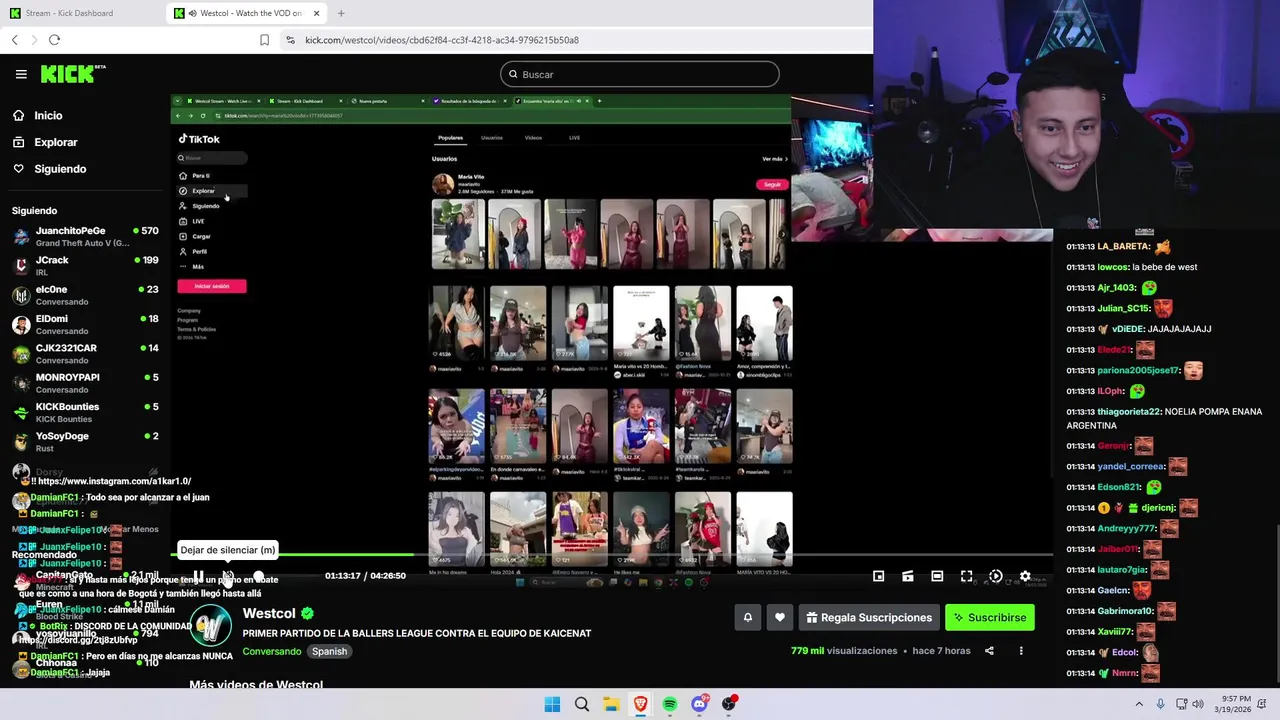Expand system tray hidden icons chevron

tap(1138, 704)
